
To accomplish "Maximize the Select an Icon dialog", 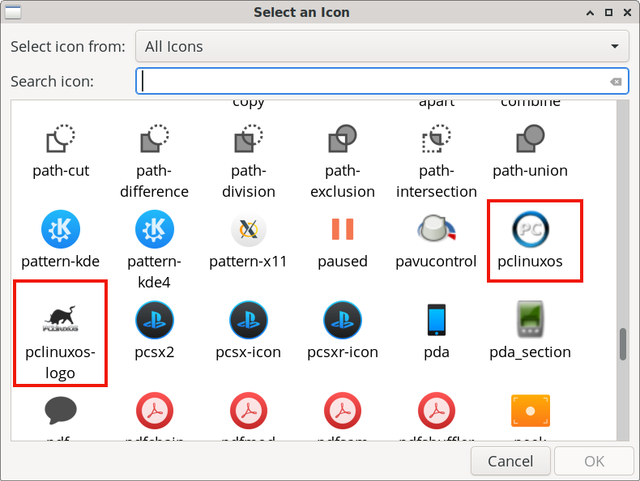I will coord(609,13).
